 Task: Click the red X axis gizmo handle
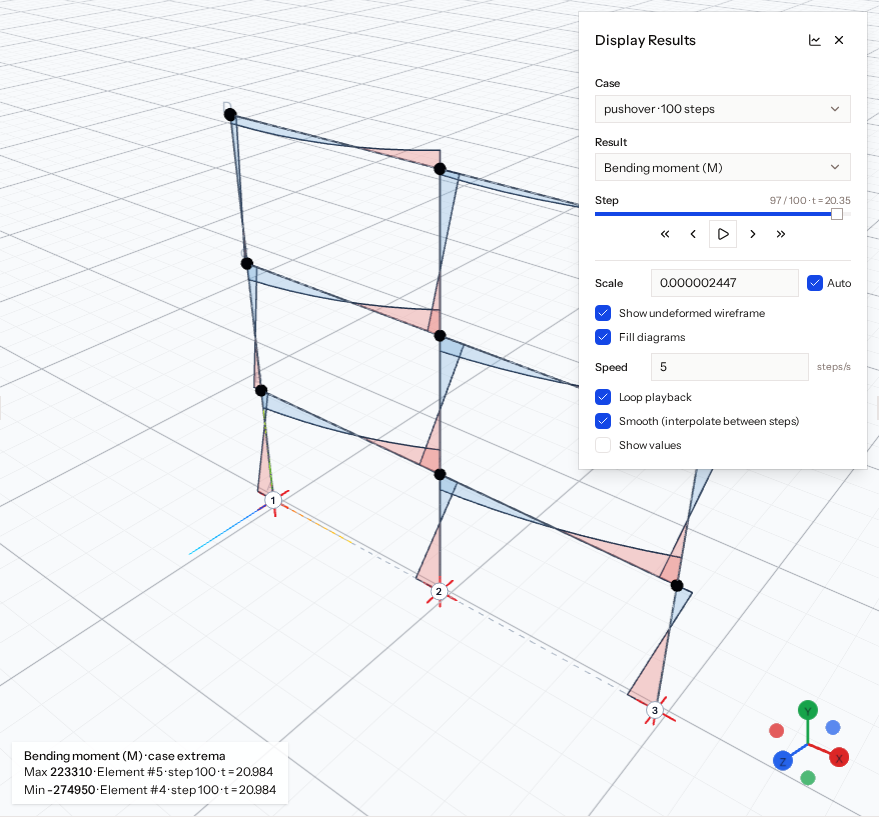[x=839, y=758]
